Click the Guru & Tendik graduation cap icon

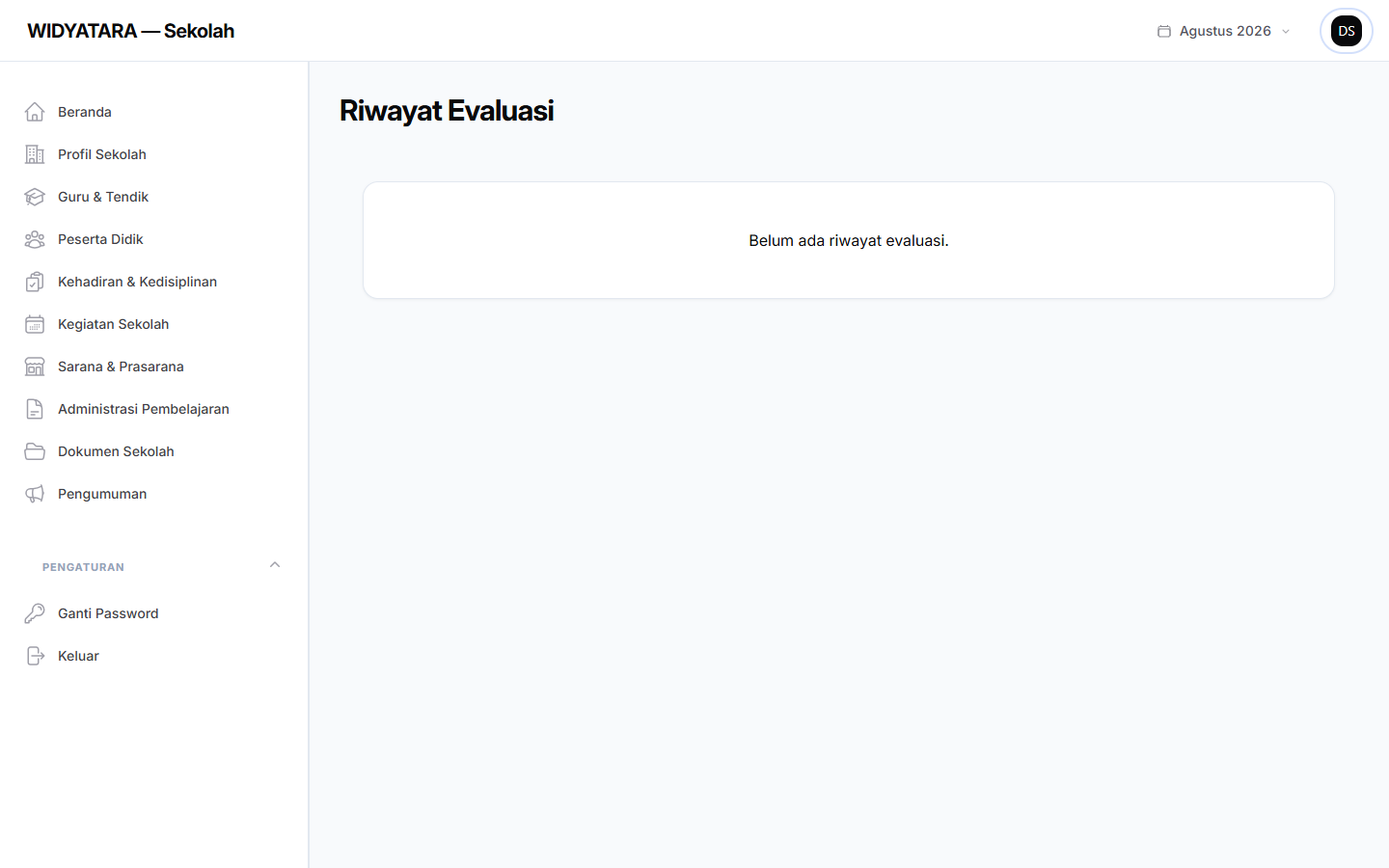(35, 197)
